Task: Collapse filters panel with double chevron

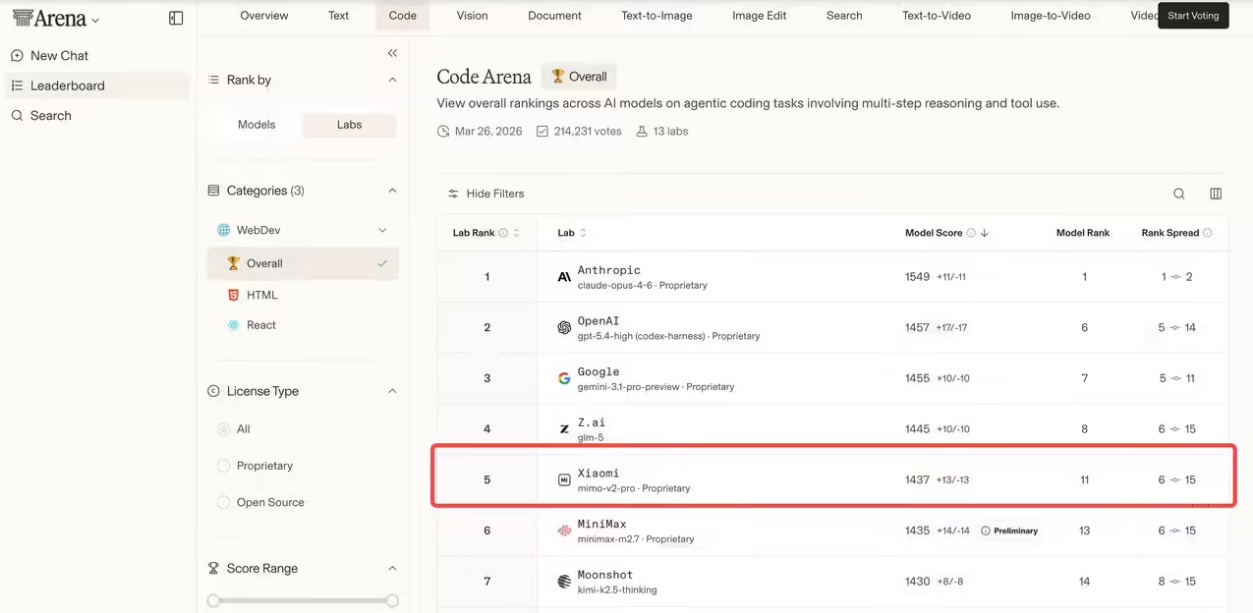Action: [392, 53]
